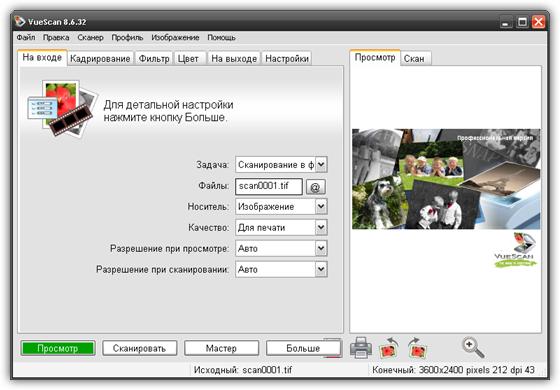
Task: Click the VueScan title bar app icon
Action: click(20, 22)
